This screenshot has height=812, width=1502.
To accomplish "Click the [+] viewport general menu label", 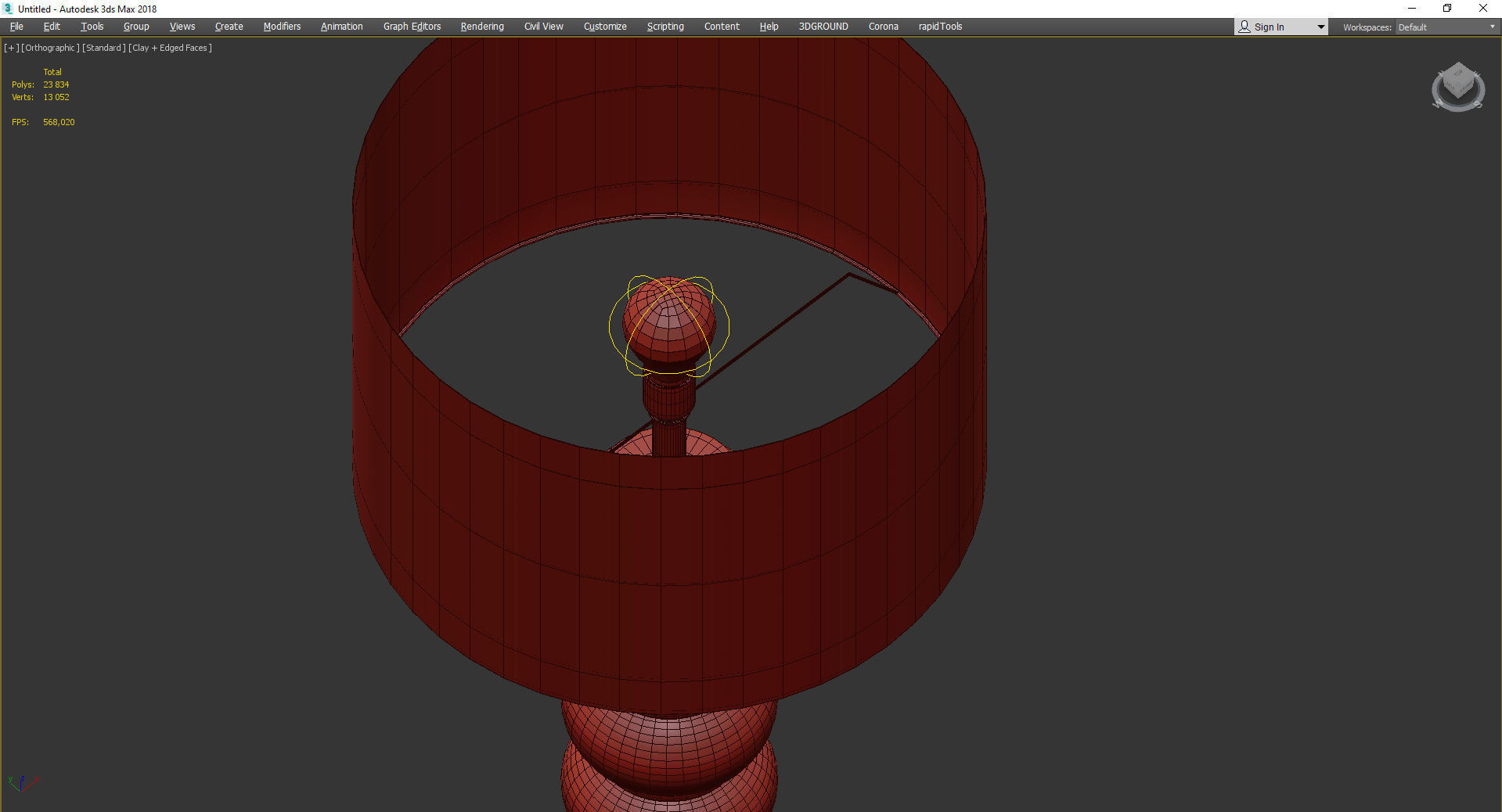I will pyautogui.click(x=12, y=48).
